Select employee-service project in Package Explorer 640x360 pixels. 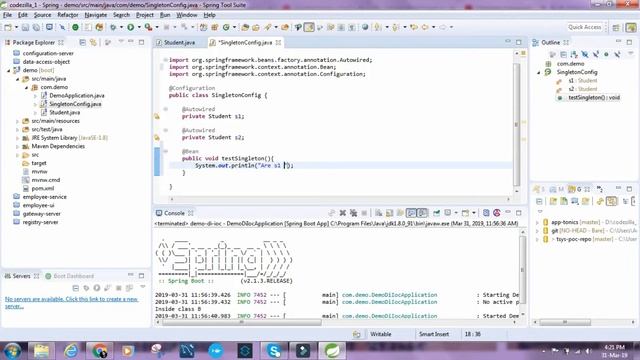44,197
